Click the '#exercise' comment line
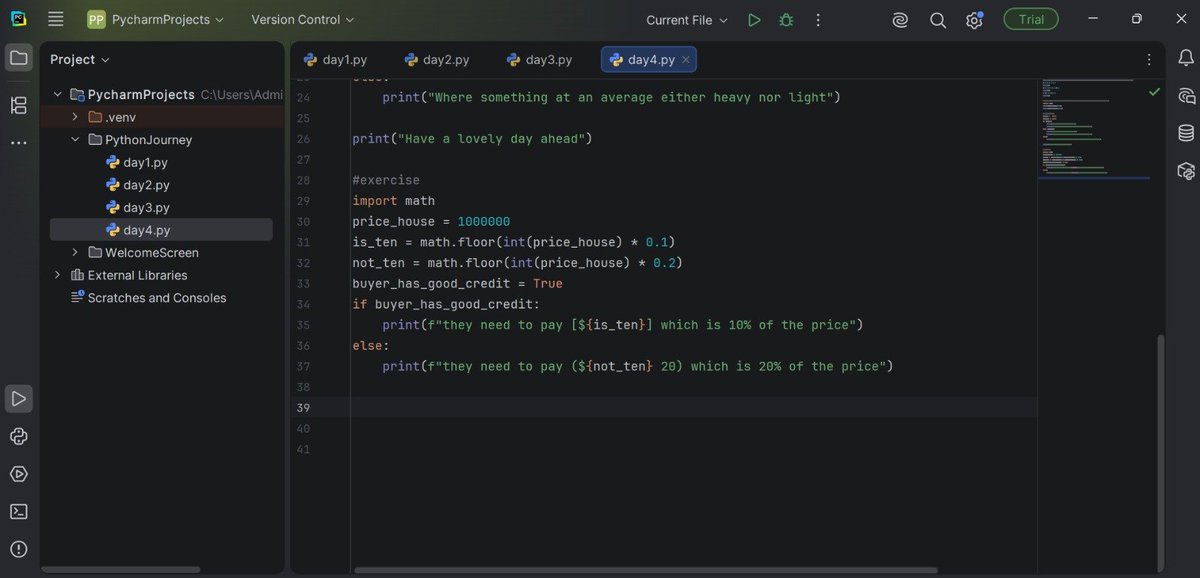Viewport: 1200px width, 578px height. point(386,180)
